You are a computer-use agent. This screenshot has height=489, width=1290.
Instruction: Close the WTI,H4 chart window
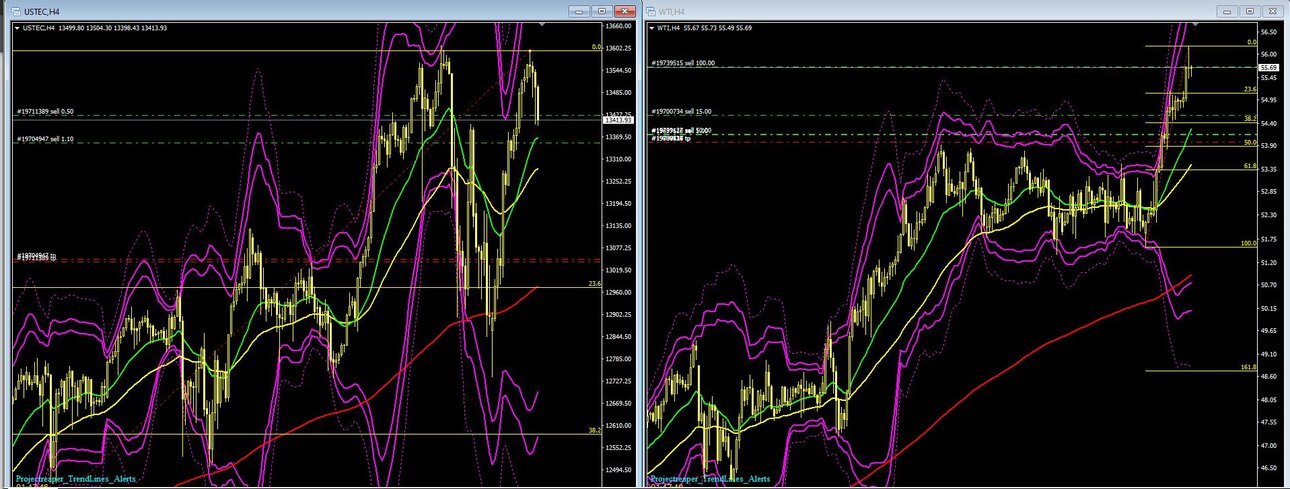pyautogui.click(x=1271, y=11)
